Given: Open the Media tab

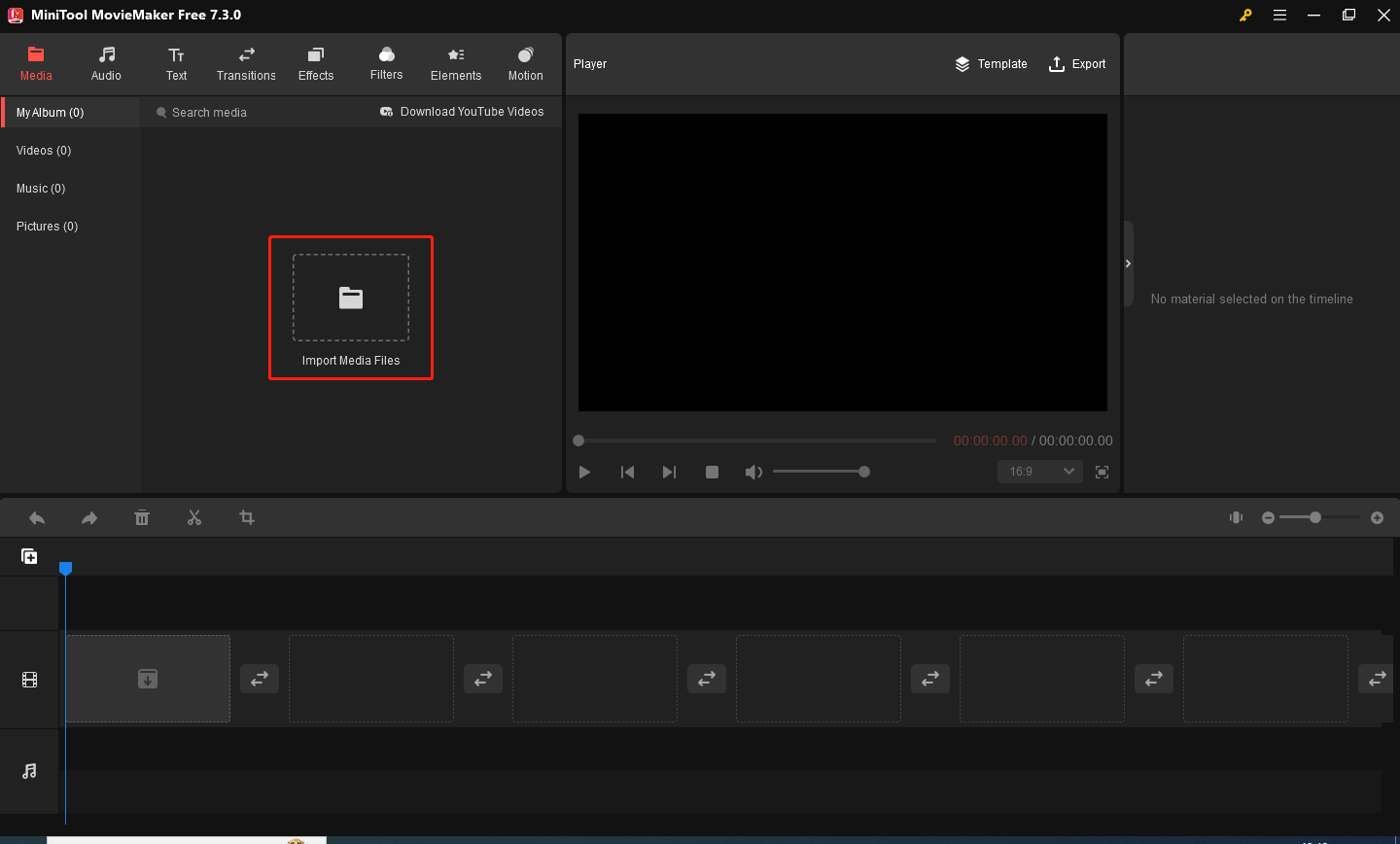Looking at the screenshot, I should coord(36,64).
